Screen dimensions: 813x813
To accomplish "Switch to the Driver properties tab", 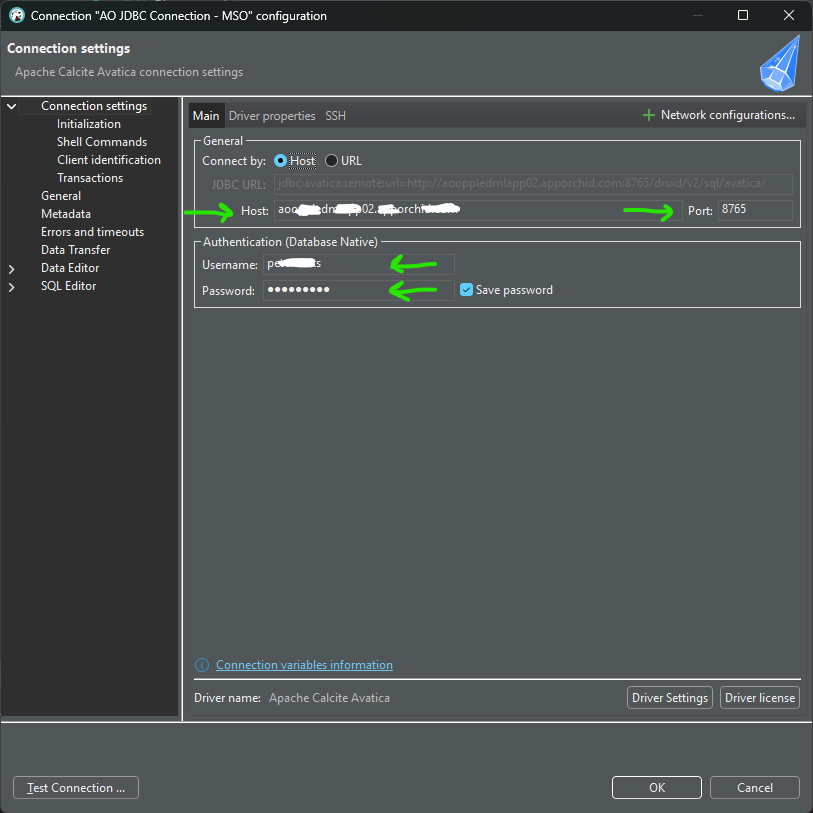I will [x=272, y=116].
